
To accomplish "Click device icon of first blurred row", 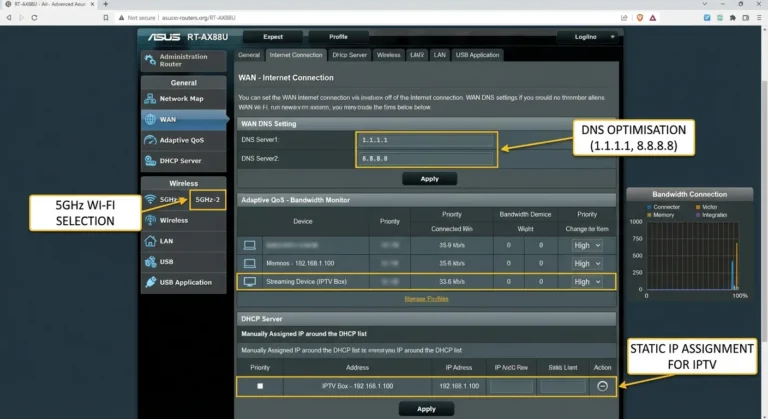I will (x=249, y=245).
